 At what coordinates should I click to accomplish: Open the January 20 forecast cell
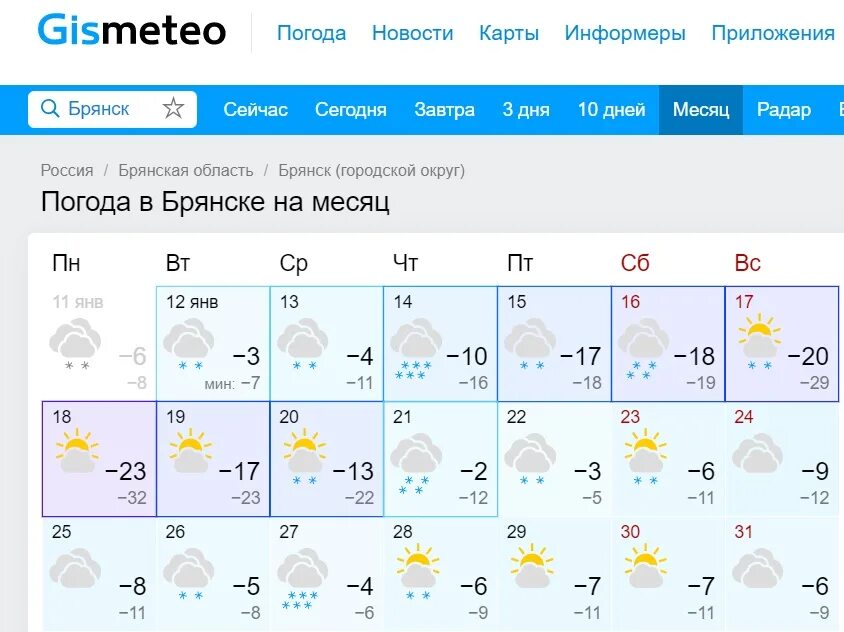point(326,459)
